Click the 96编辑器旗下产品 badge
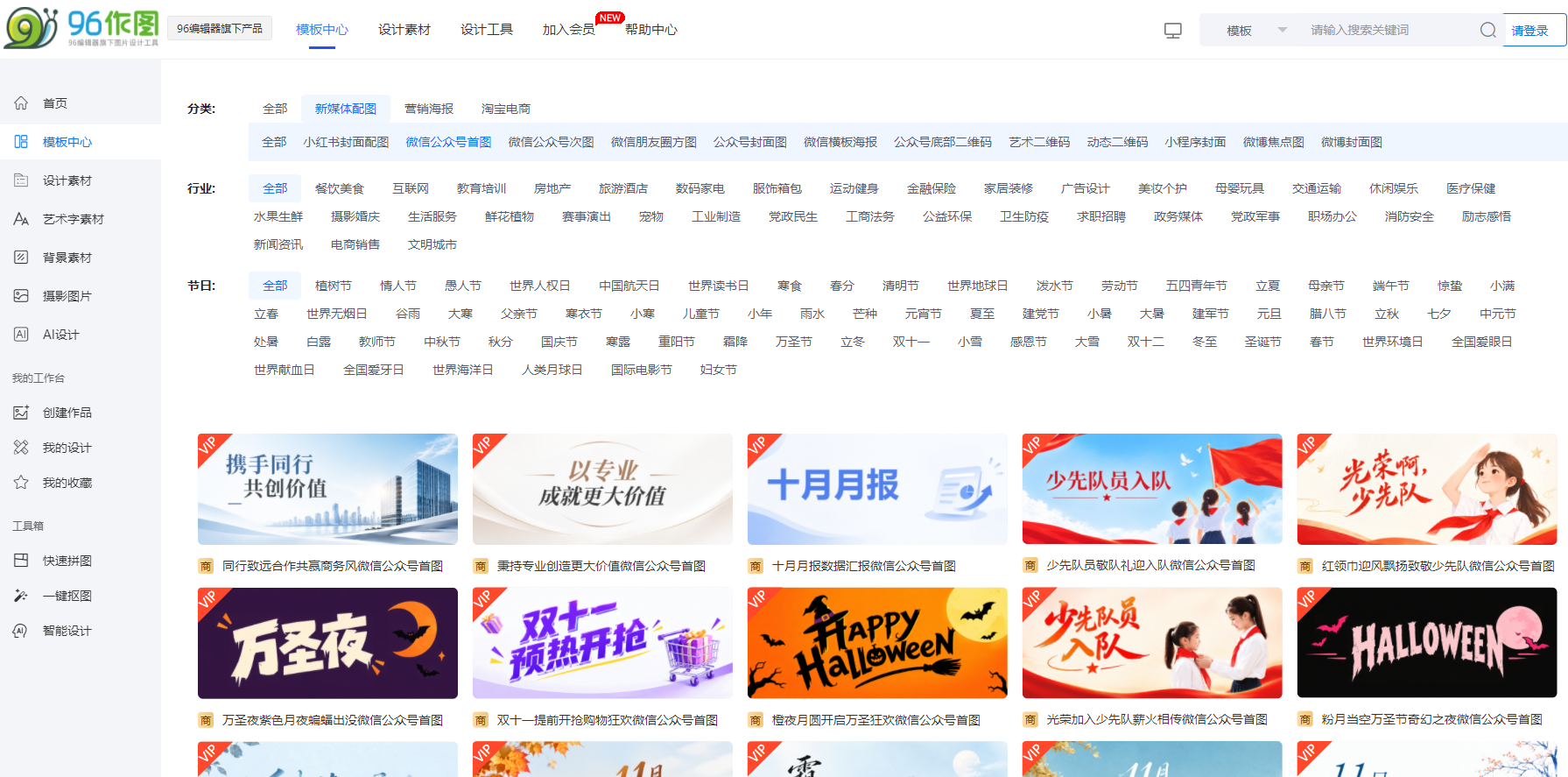 coord(220,28)
